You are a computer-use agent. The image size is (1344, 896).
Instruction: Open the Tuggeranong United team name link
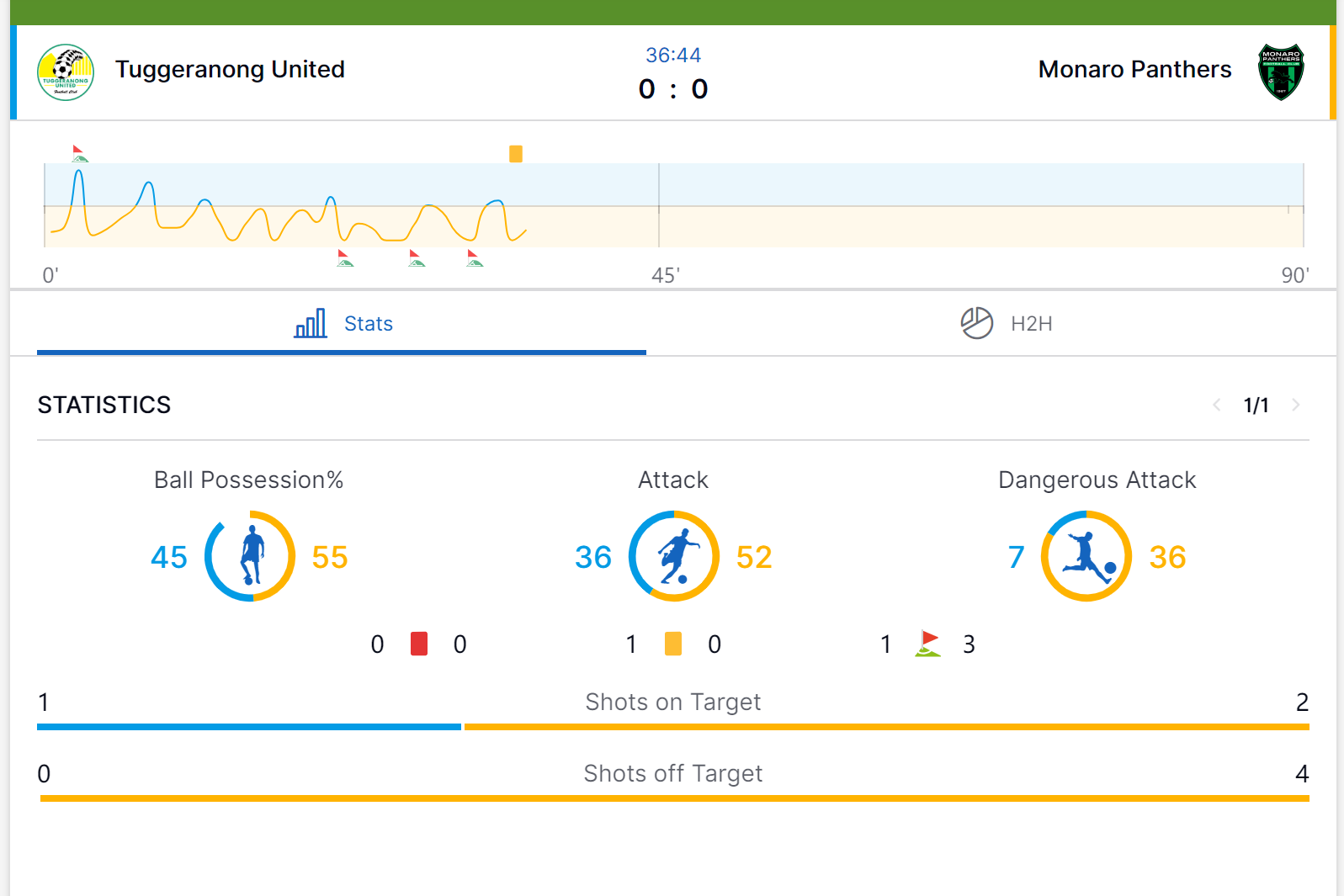(x=230, y=69)
